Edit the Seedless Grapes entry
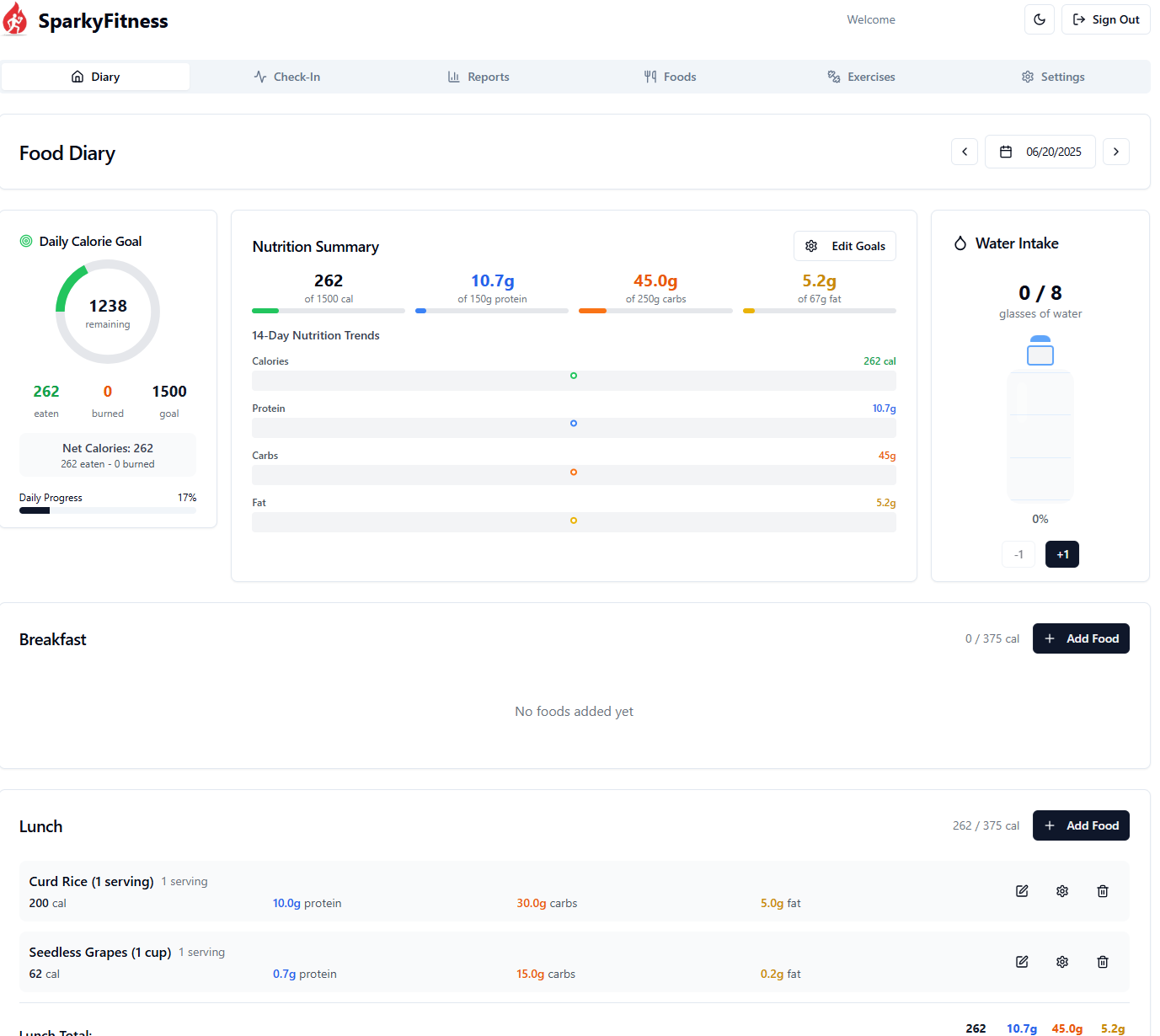Viewport: 1160px width, 1036px height. [1022, 962]
